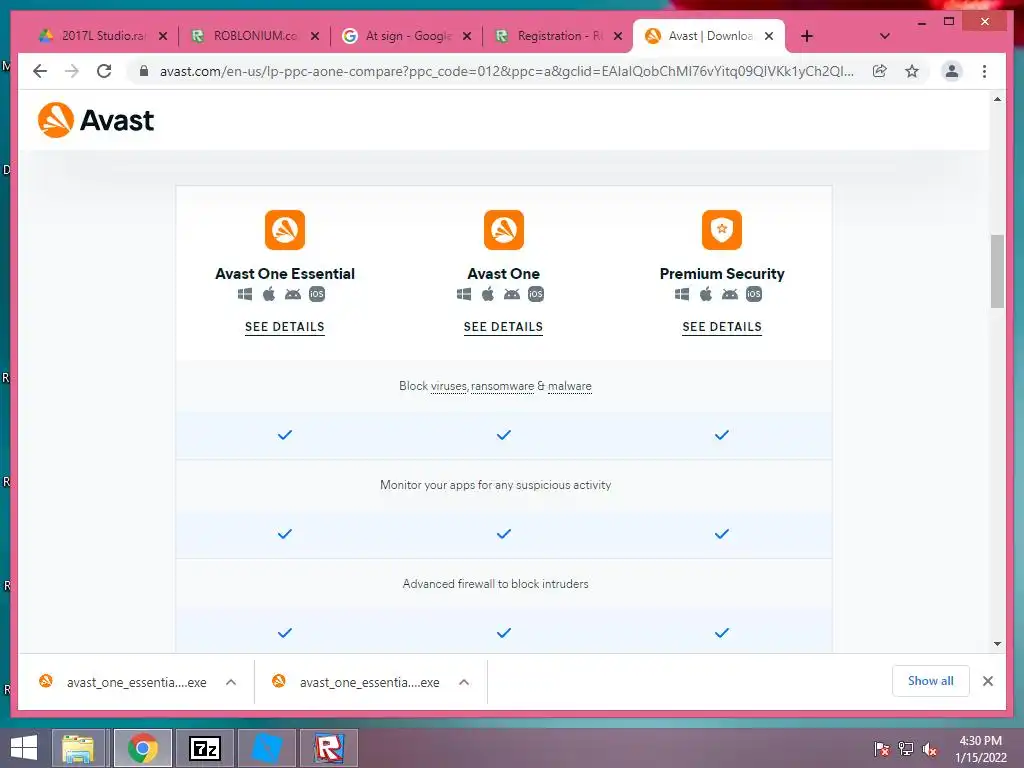This screenshot has width=1024, height=768.
Task: Open the blue Roblox Studio taskbar icon
Action: point(266,748)
